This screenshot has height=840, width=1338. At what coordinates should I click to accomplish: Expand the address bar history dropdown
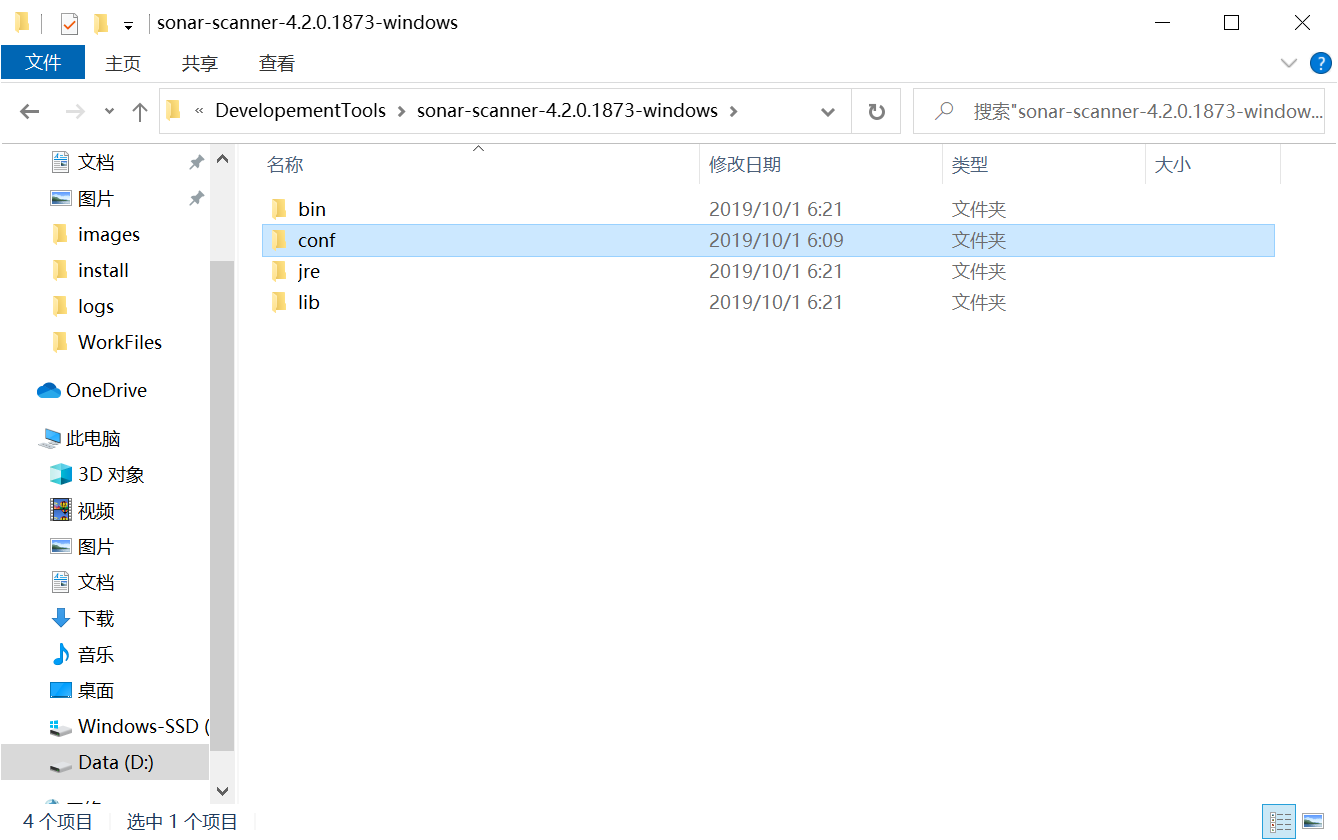coord(828,111)
